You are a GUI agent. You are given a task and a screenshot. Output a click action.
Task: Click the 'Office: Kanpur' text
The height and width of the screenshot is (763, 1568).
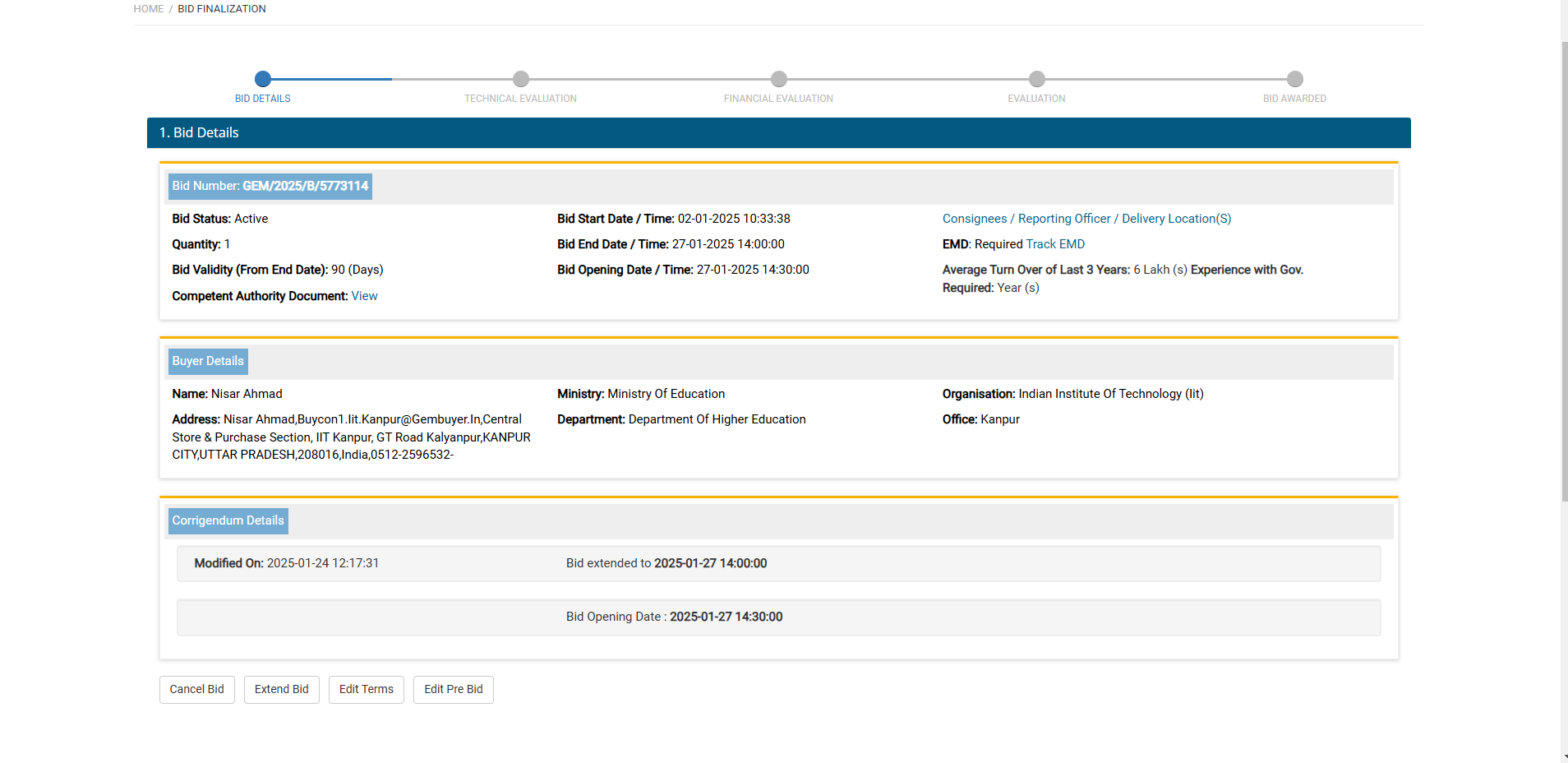pos(981,419)
